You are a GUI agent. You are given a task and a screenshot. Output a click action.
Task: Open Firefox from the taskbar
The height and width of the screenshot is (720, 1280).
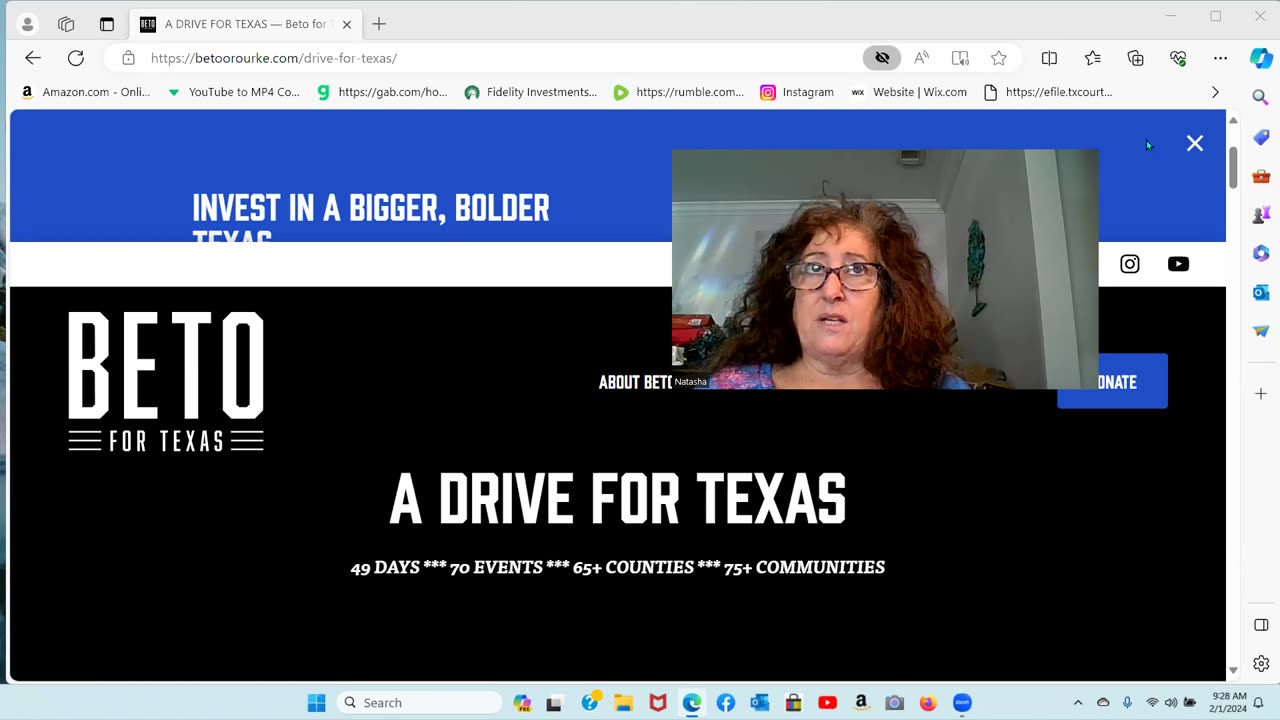pos(928,703)
